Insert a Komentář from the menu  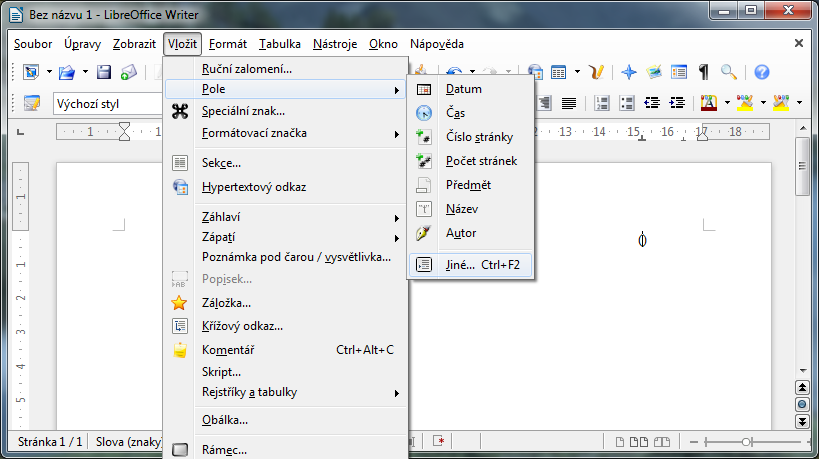pyautogui.click(x=286, y=350)
